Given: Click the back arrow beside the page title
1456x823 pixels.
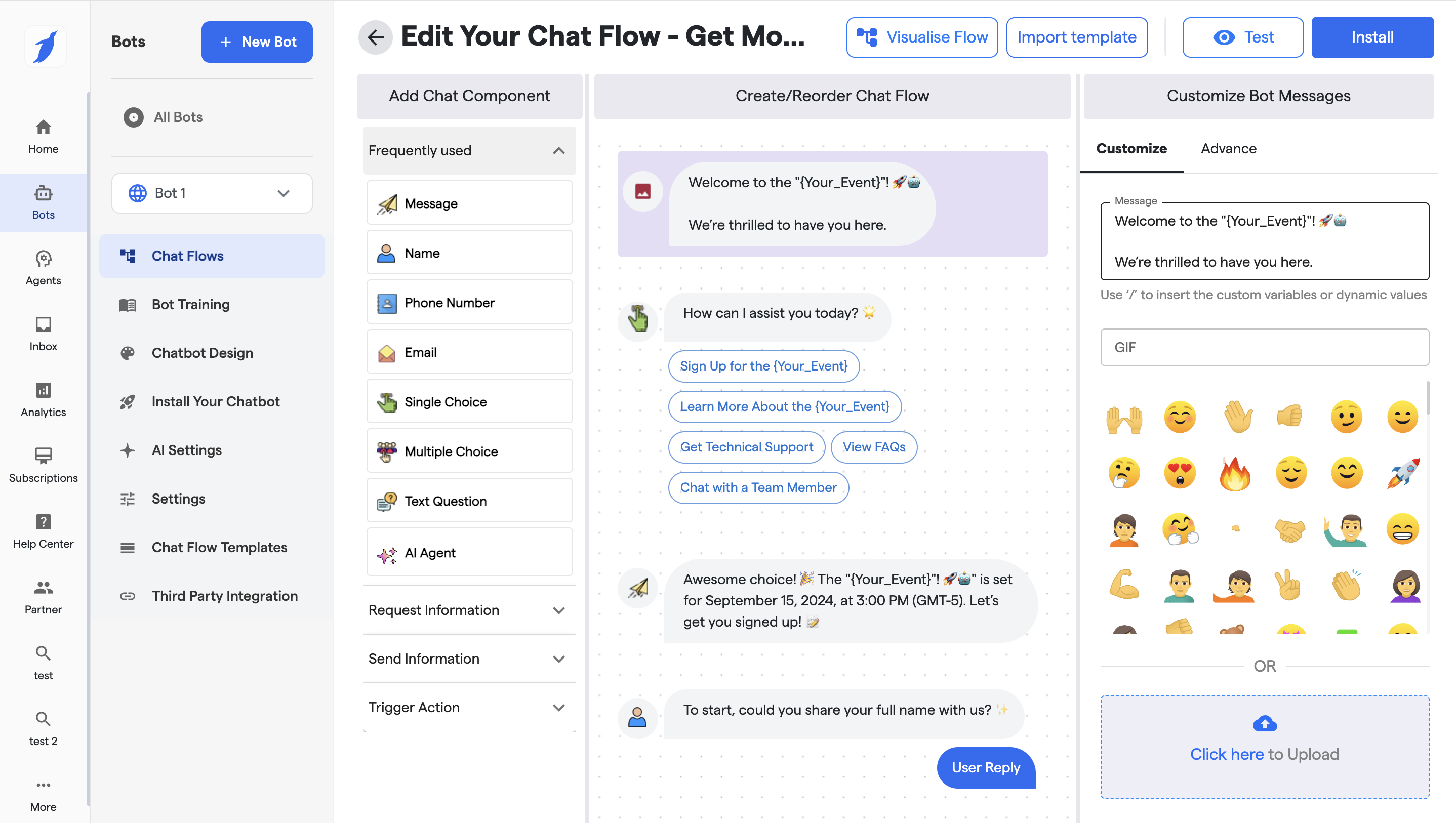Looking at the screenshot, I should (x=375, y=37).
